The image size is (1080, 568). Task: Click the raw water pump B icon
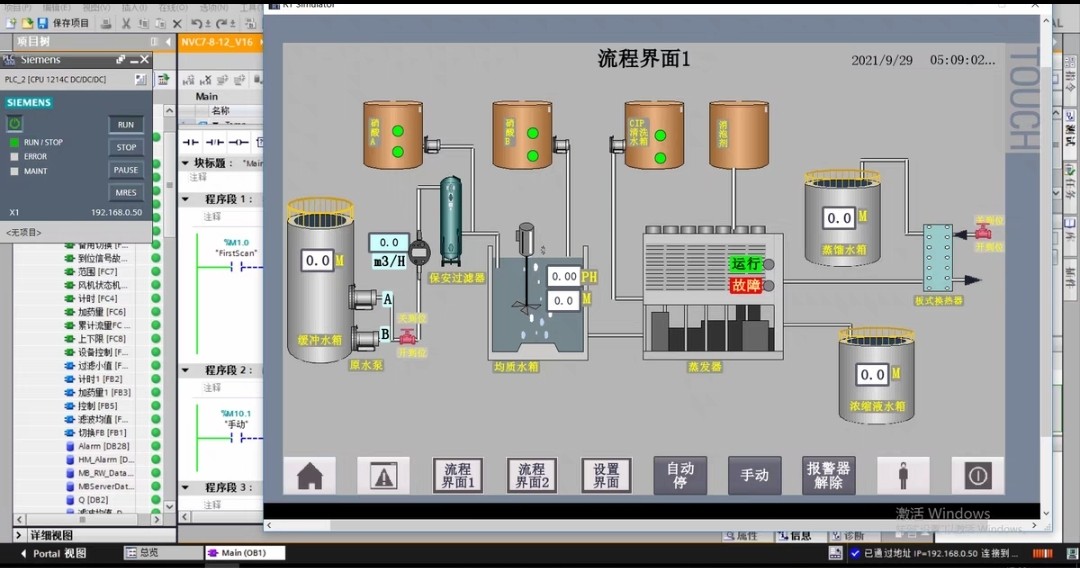(364, 337)
